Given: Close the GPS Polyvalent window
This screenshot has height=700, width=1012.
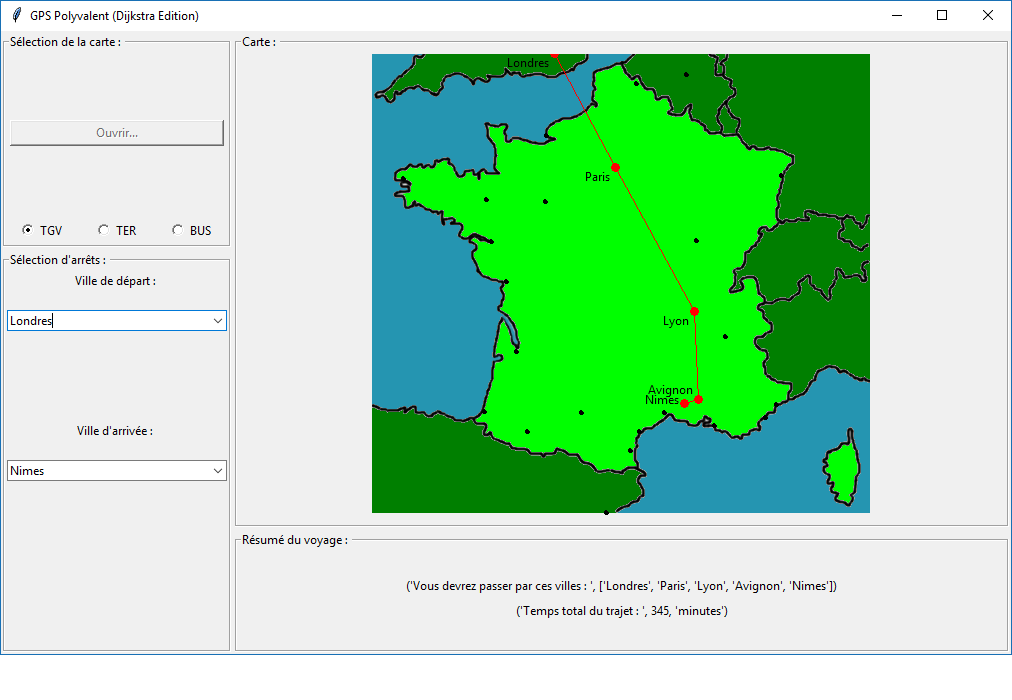Looking at the screenshot, I should (987, 15).
